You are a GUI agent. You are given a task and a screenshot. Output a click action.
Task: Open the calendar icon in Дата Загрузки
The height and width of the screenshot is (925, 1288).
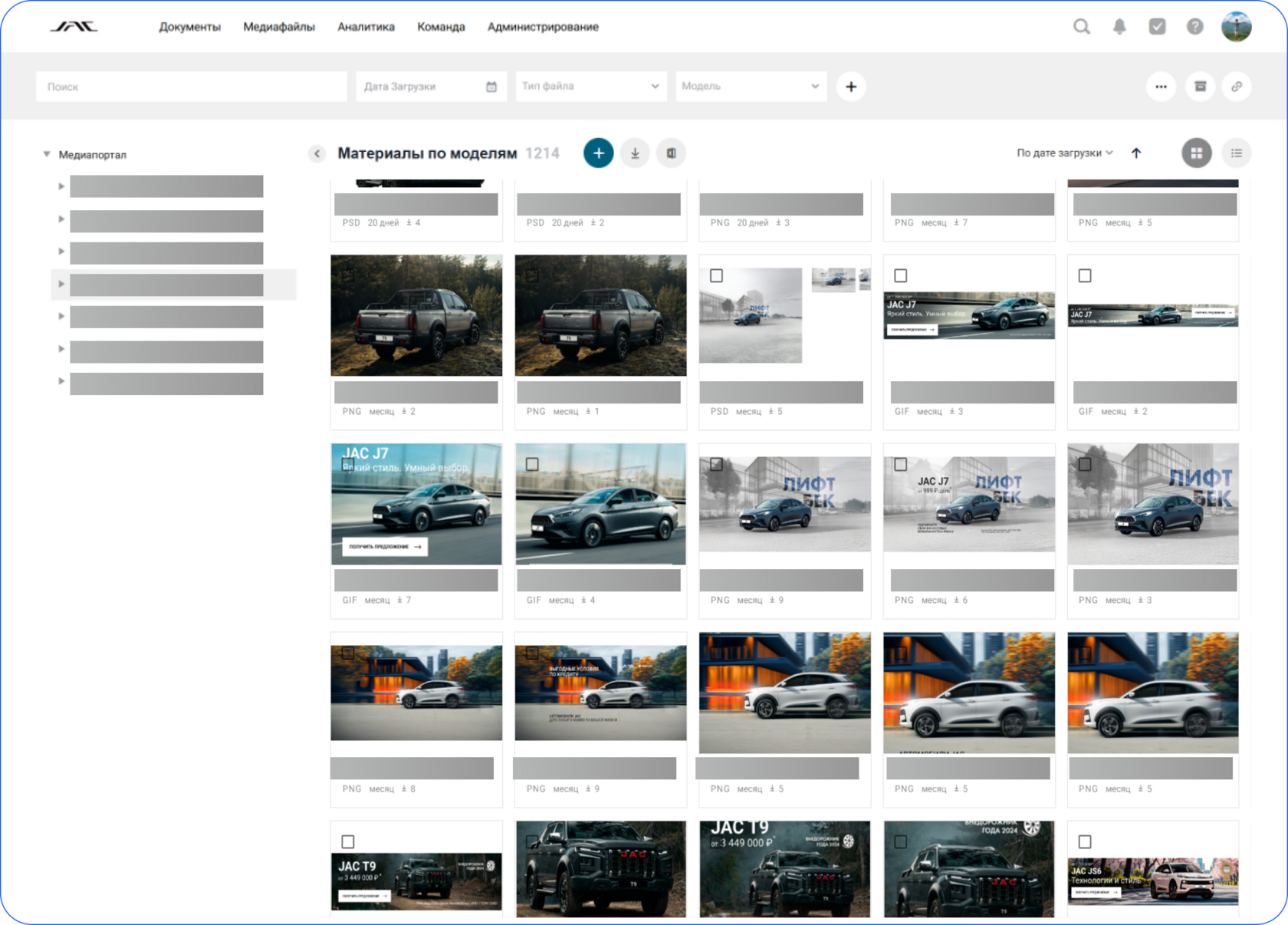(x=491, y=87)
